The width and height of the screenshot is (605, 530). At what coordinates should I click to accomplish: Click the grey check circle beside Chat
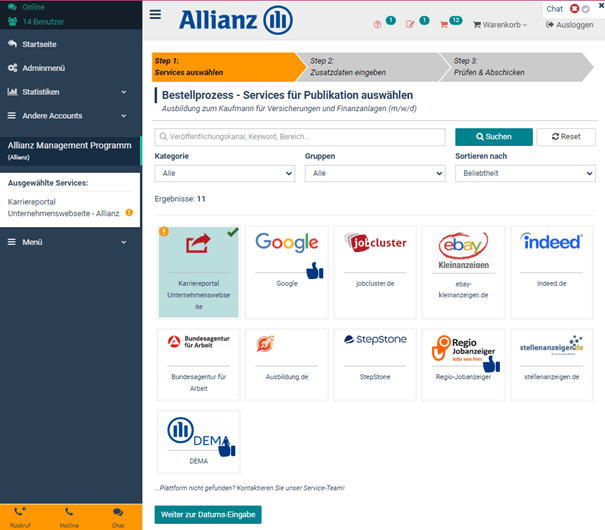click(586, 9)
